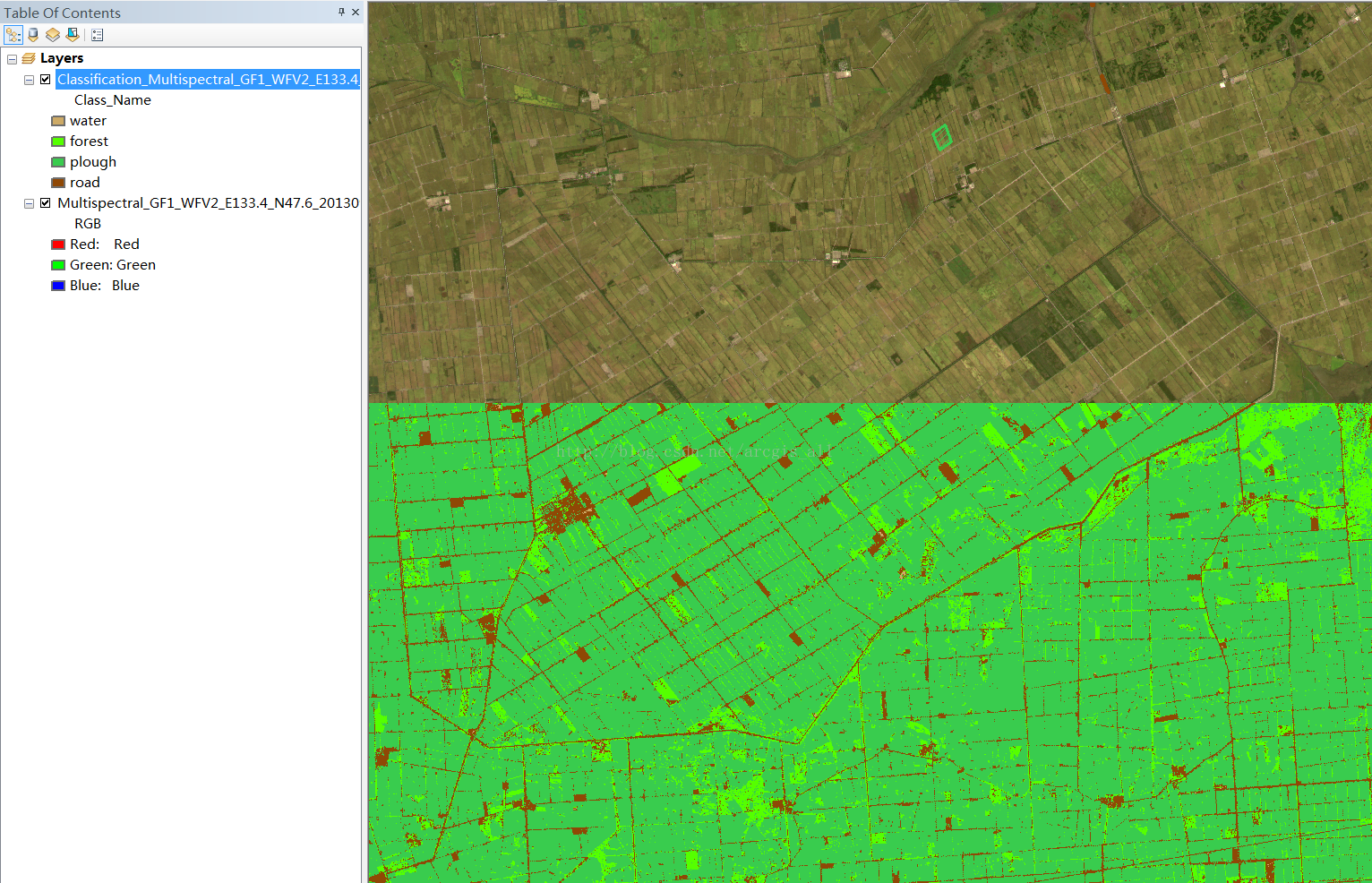Switch to List By Selection view

tap(73, 35)
